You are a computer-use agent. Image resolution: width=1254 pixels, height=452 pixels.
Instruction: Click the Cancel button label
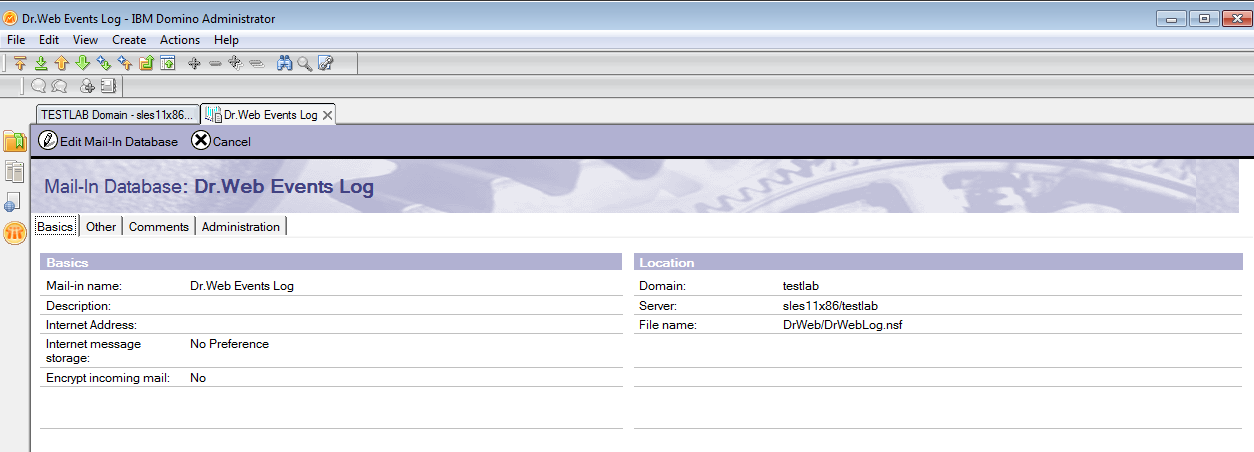[232, 142]
